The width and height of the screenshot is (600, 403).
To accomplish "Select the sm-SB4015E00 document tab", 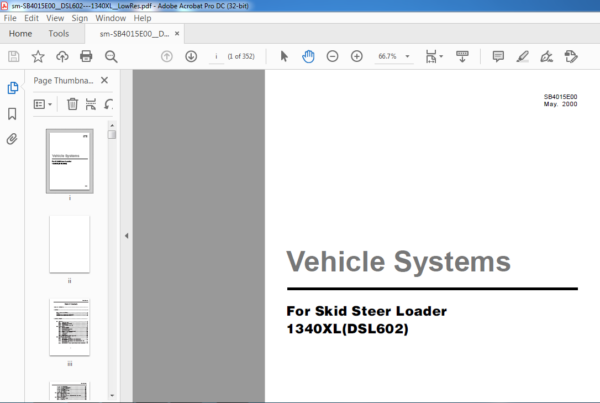I will tap(134, 34).
